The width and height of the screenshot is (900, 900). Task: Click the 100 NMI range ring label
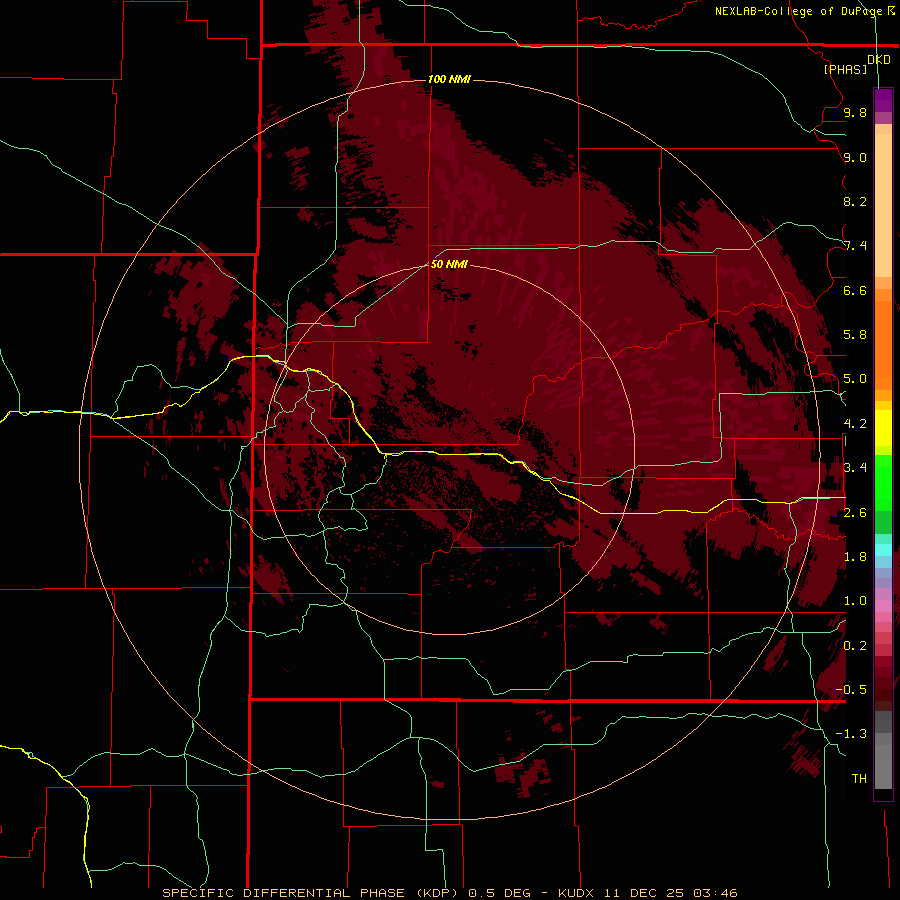tap(449, 79)
